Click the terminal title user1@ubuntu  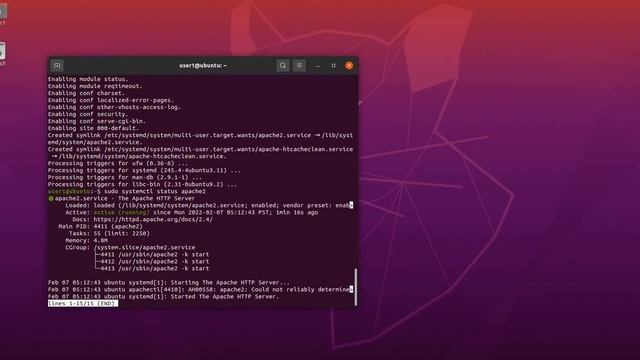click(x=203, y=65)
